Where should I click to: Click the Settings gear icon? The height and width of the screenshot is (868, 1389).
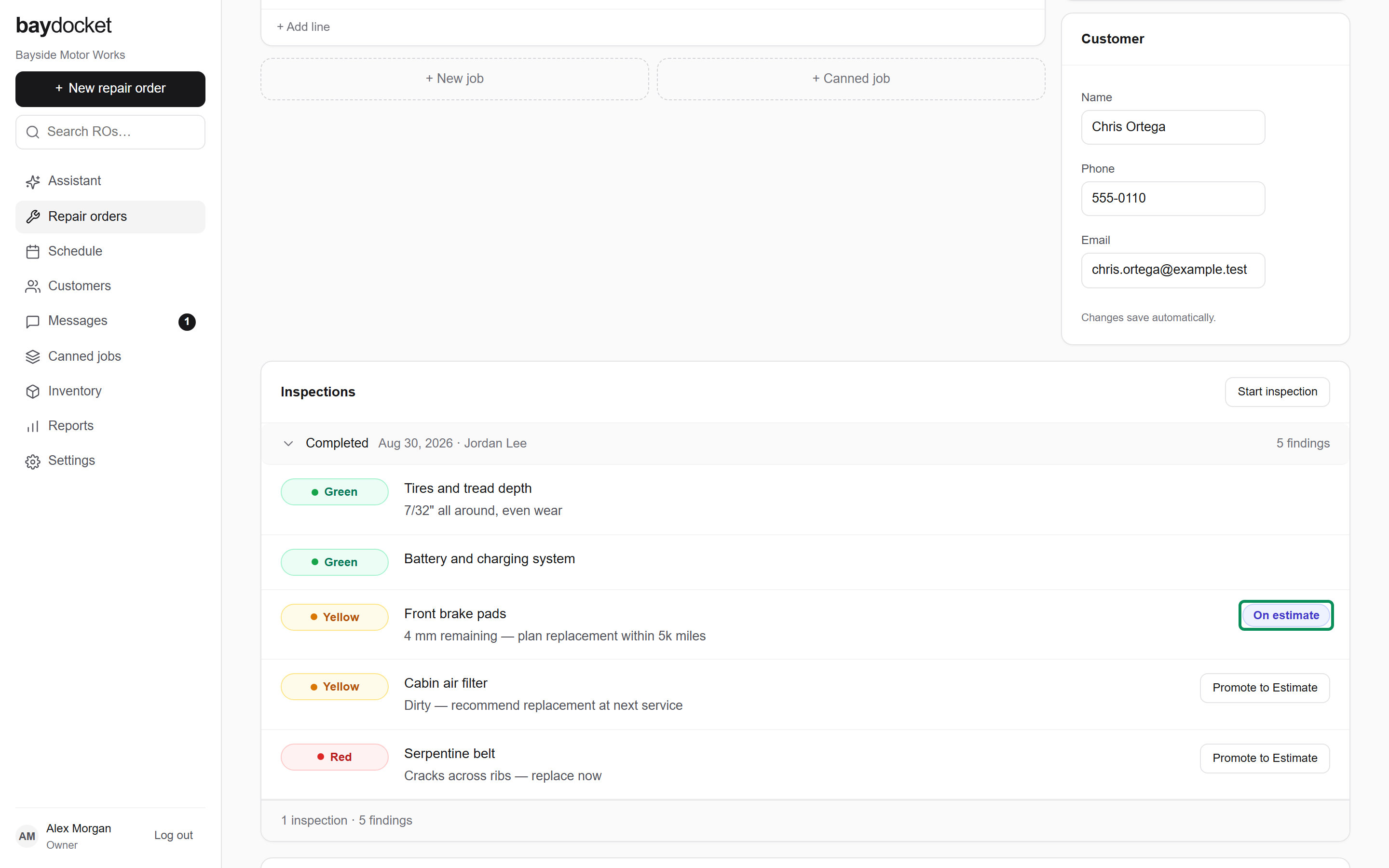(33, 461)
